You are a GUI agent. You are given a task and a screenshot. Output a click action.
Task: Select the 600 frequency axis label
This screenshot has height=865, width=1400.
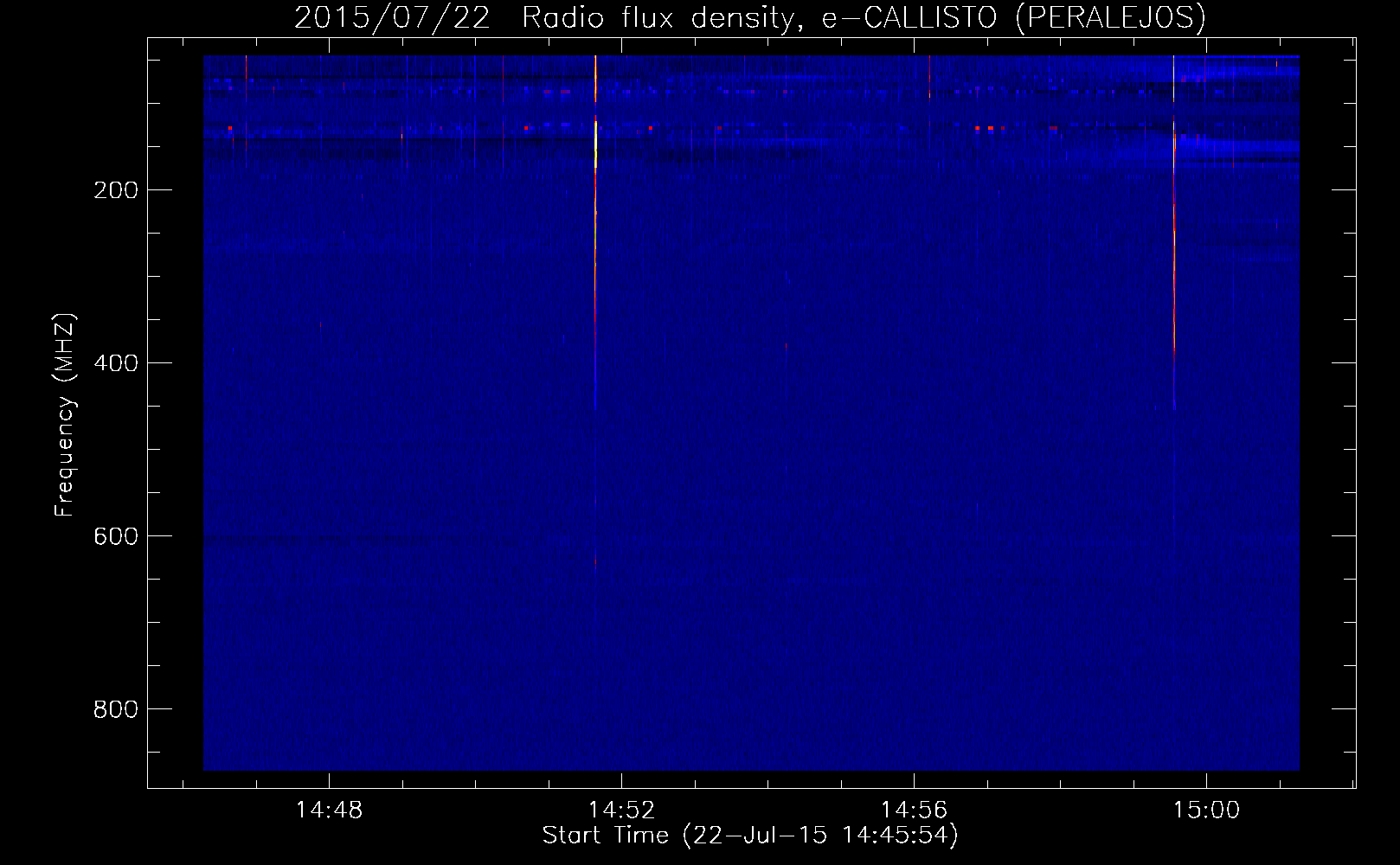pos(114,536)
